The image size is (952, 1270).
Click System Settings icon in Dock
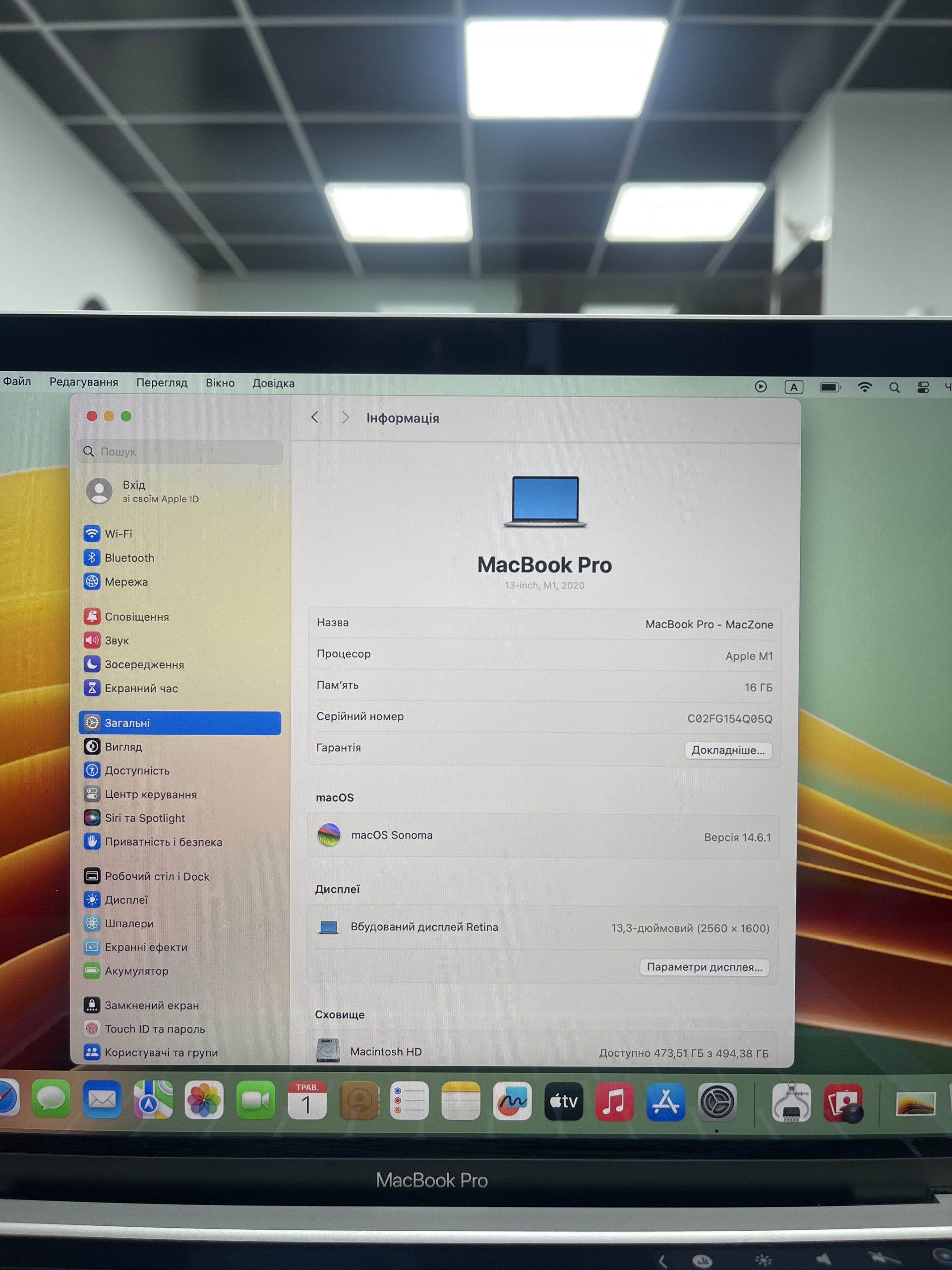(717, 1102)
